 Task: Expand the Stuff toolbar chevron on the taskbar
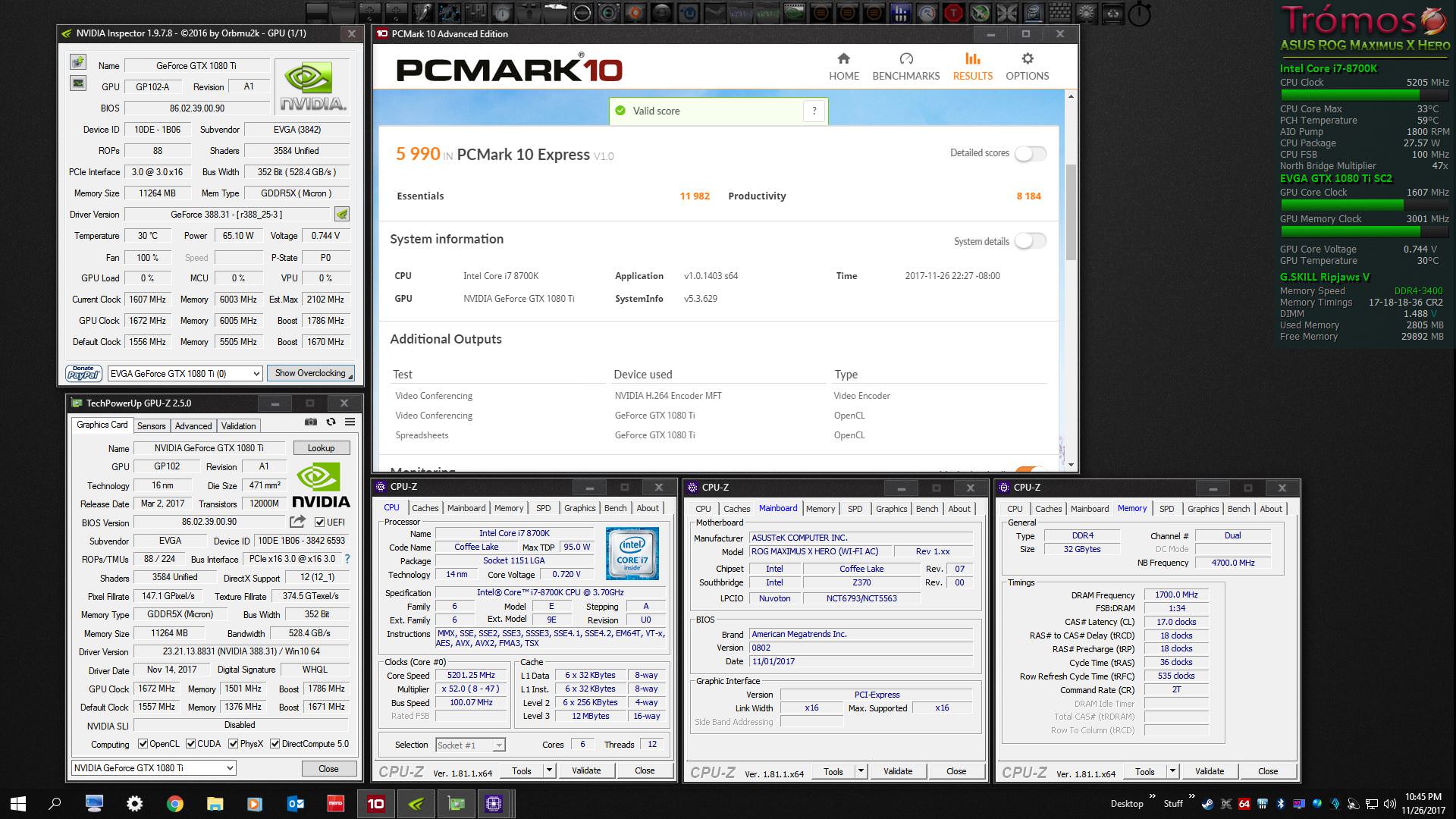pyautogui.click(x=1192, y=796)
